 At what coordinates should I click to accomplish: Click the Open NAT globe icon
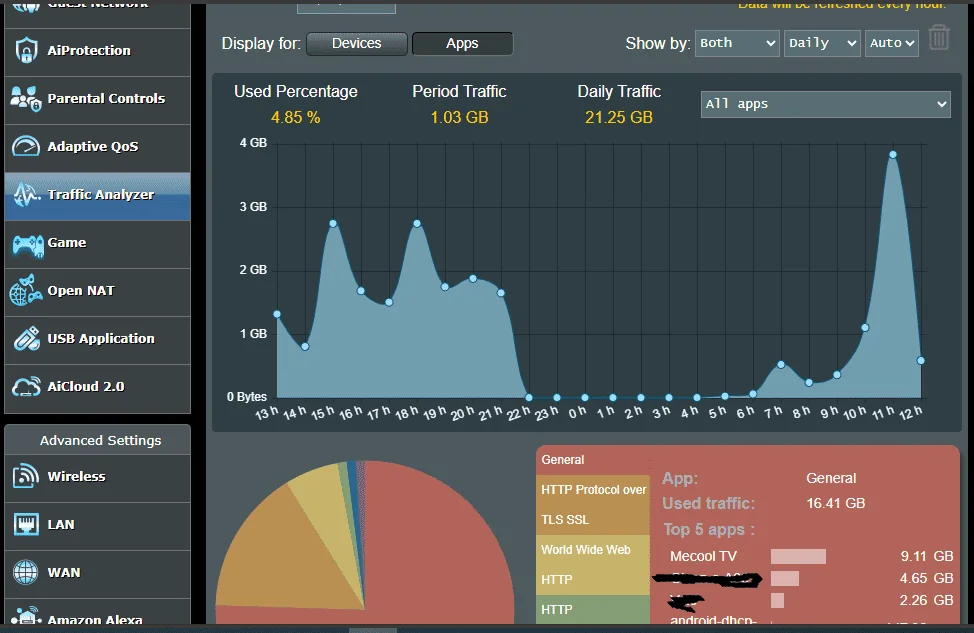(x=26, y=291)
